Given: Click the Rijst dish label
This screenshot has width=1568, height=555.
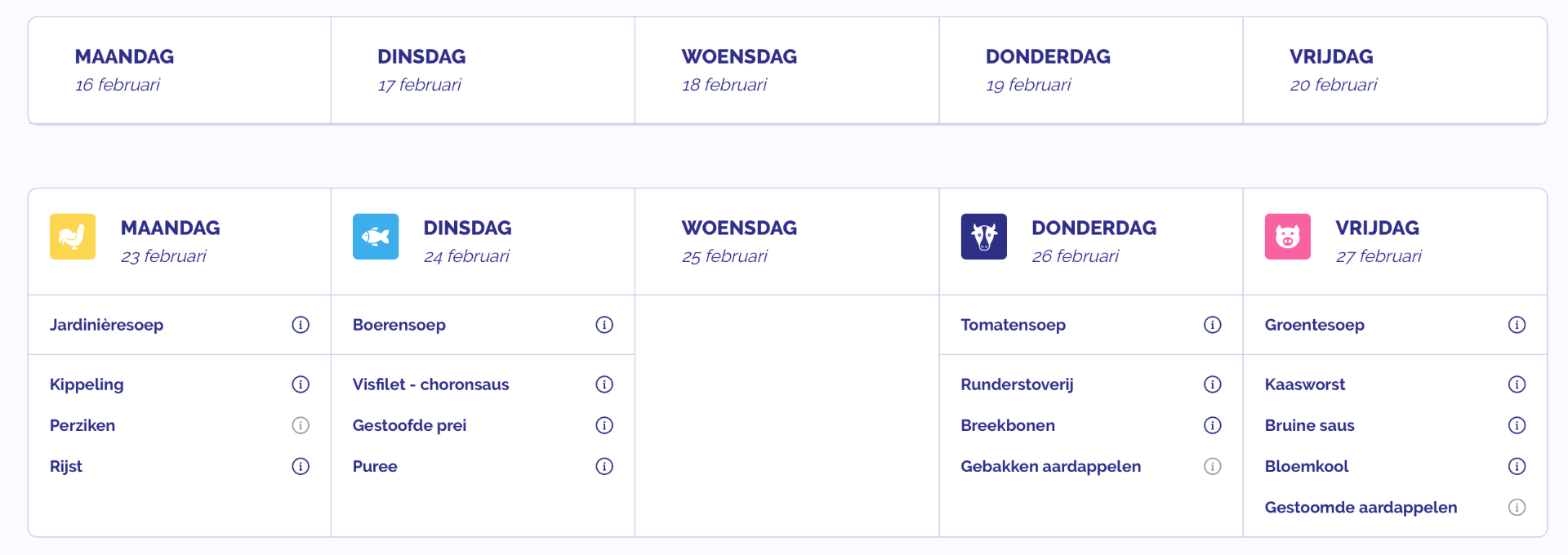Looking at the screenshot, I should pyautogui.click(x=66, y=466).
